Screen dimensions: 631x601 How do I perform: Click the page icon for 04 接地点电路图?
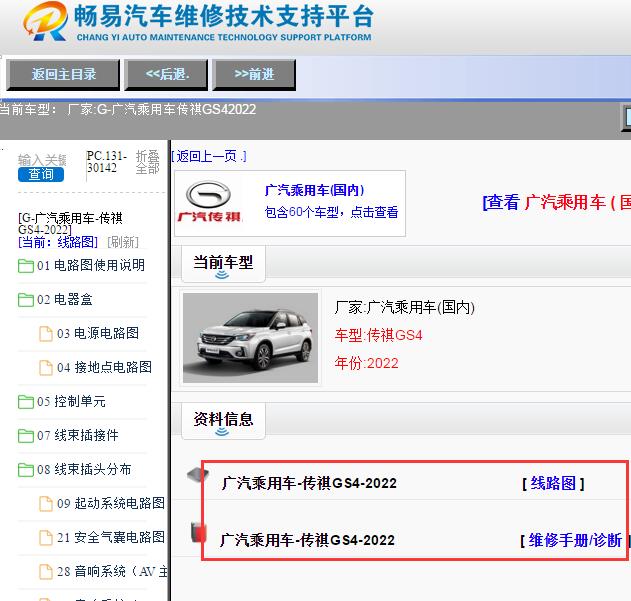click(45, 368)
